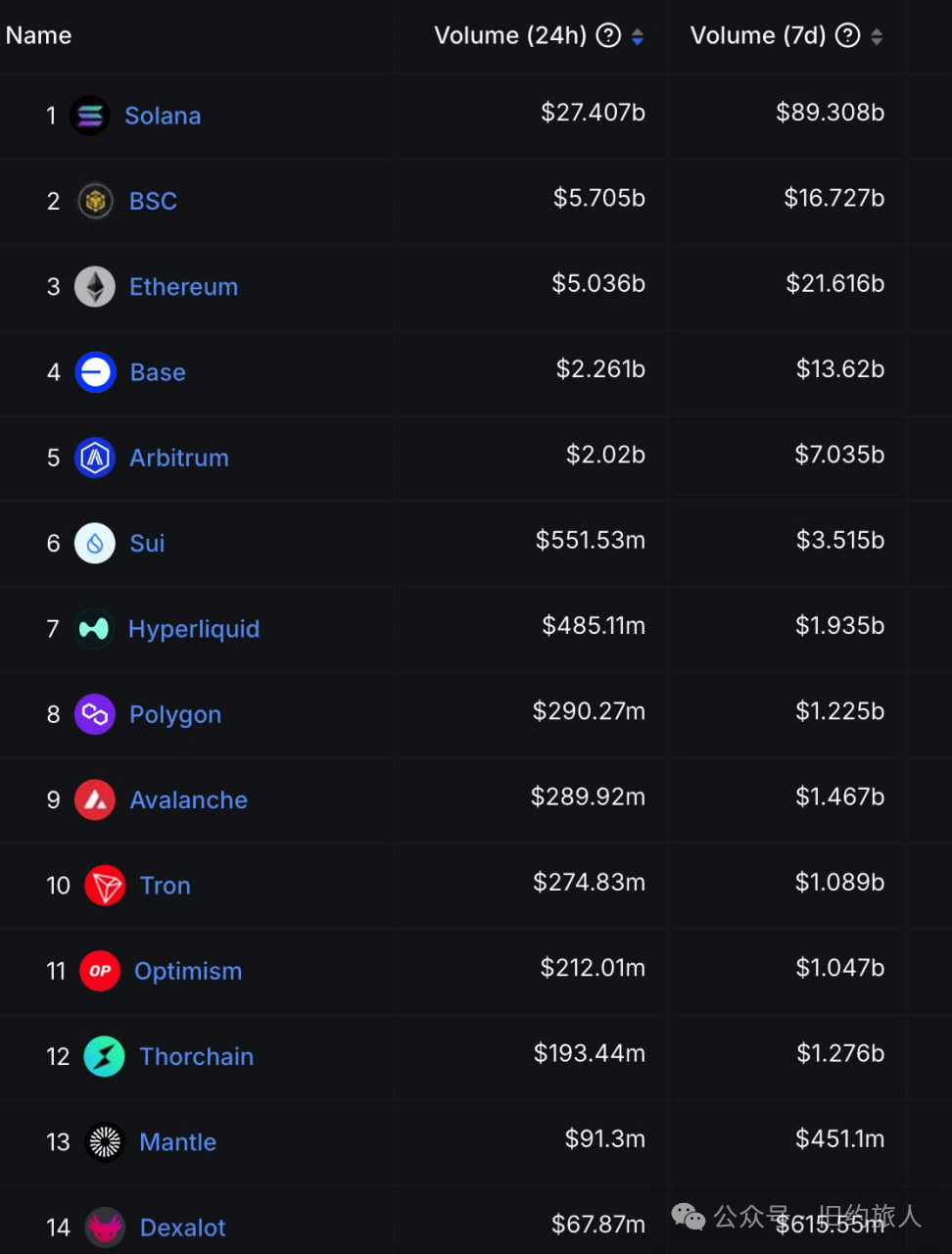
Task: Click the Base chain logo icon
Action: (95, 372)
